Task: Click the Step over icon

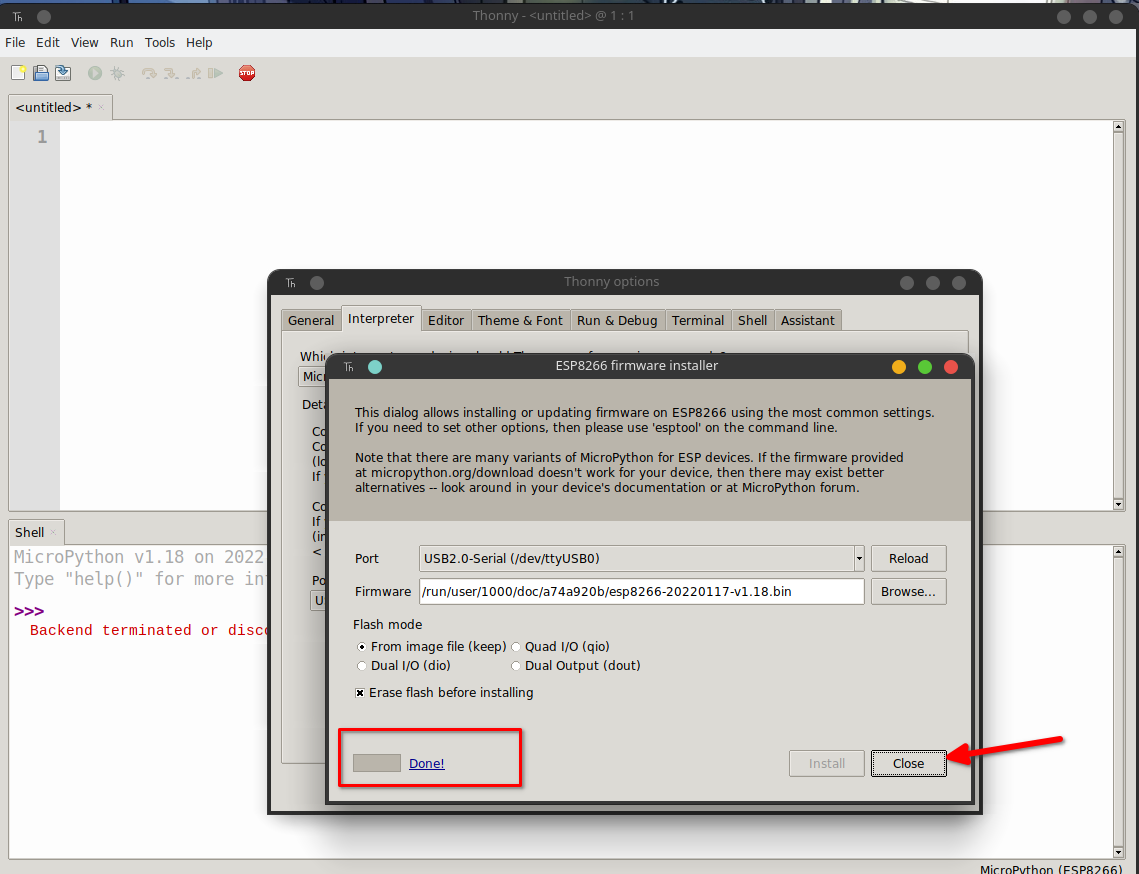Action: tap(149, 73)
